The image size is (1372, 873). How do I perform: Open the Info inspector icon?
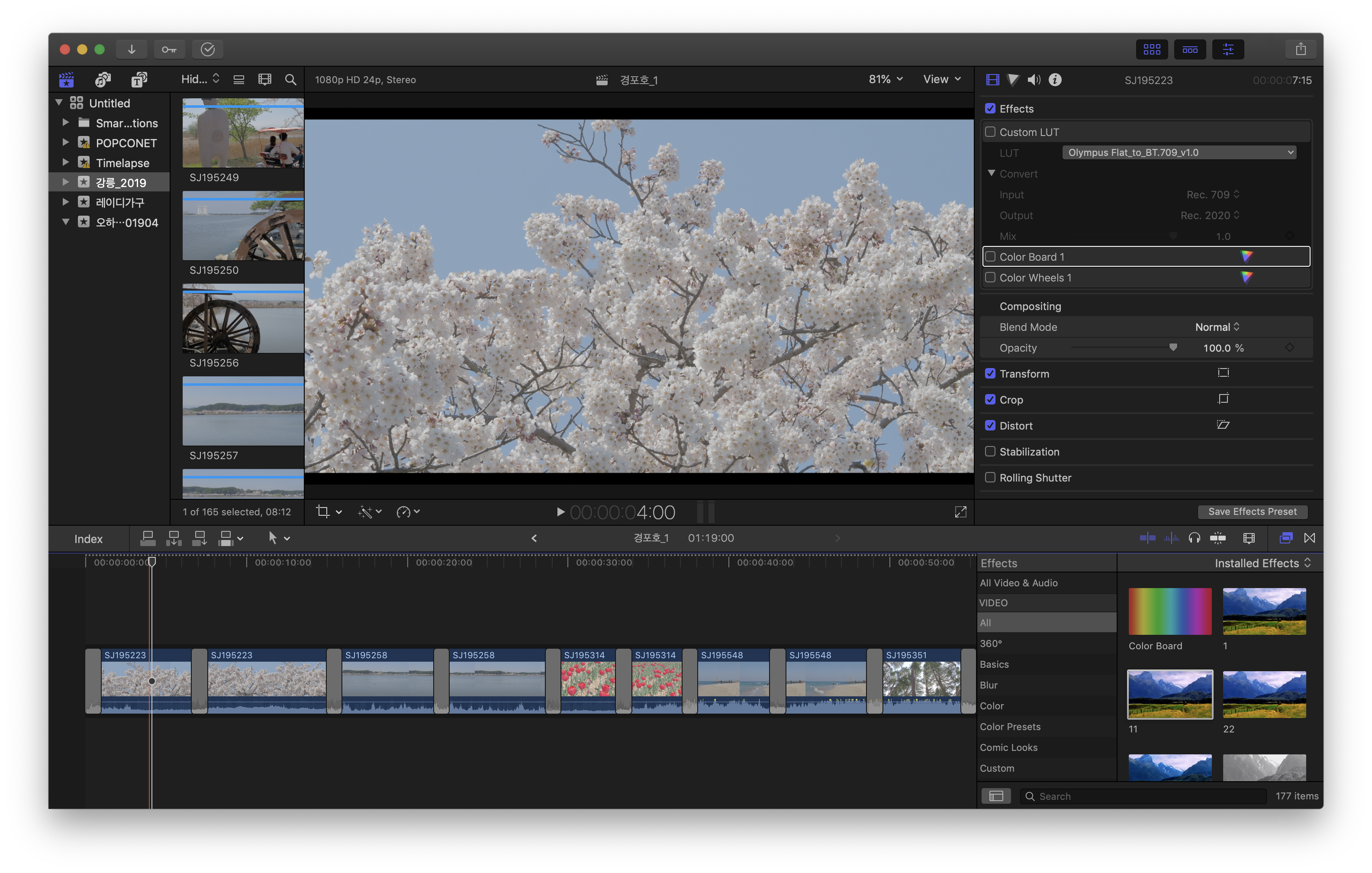tap(1055, 80)
